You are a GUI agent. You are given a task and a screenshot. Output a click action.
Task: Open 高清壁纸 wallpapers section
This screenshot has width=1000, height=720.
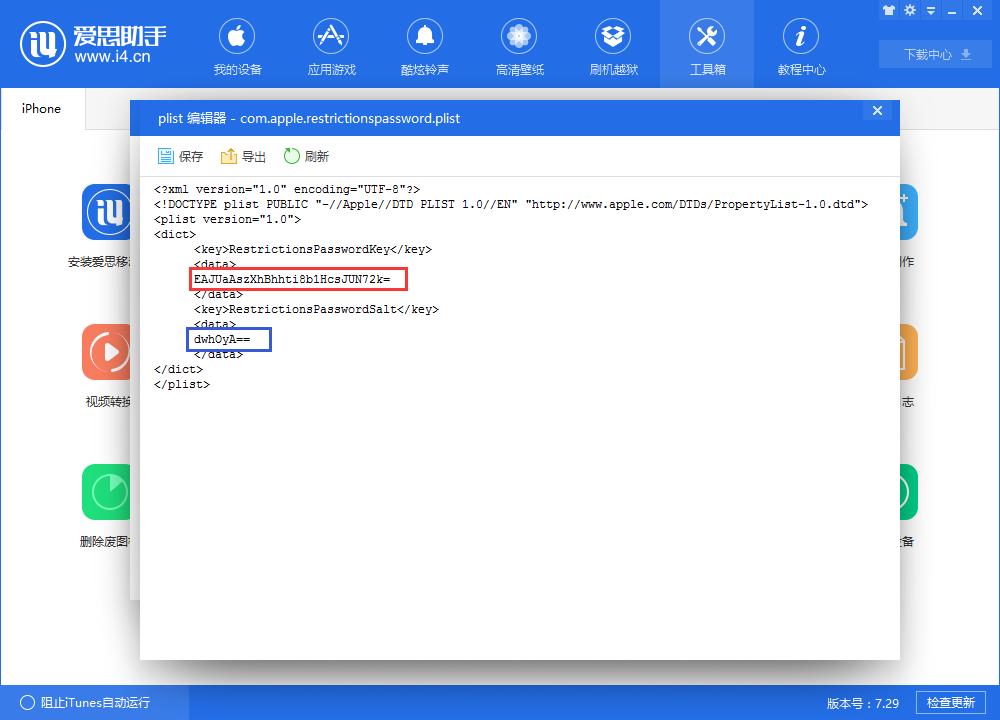(519, 48)
